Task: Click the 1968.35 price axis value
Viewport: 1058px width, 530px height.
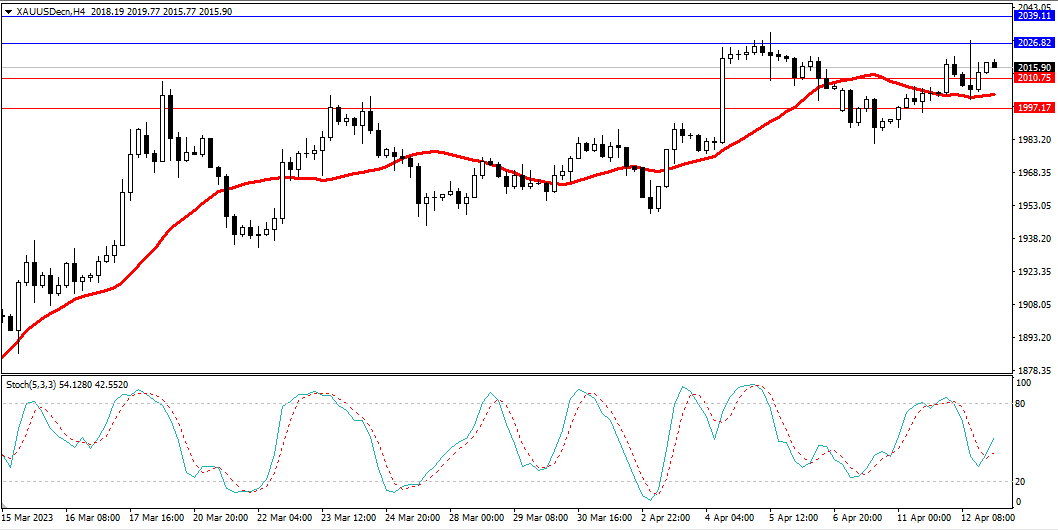Action: click(x=1035, y=172)
